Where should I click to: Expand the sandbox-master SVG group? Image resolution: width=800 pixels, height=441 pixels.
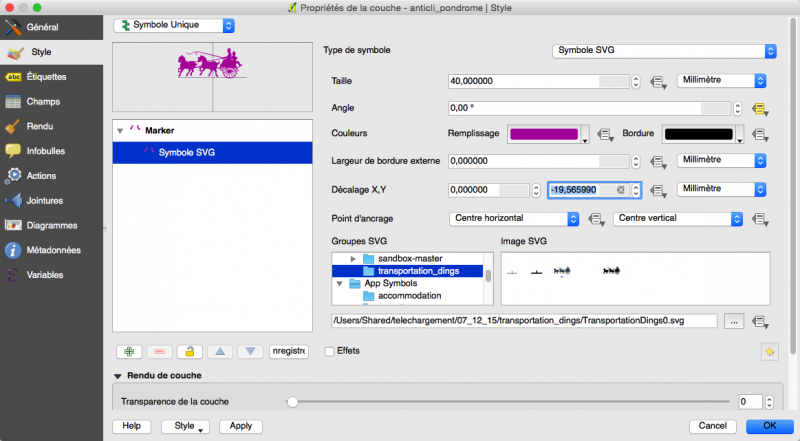click(354, 259)
